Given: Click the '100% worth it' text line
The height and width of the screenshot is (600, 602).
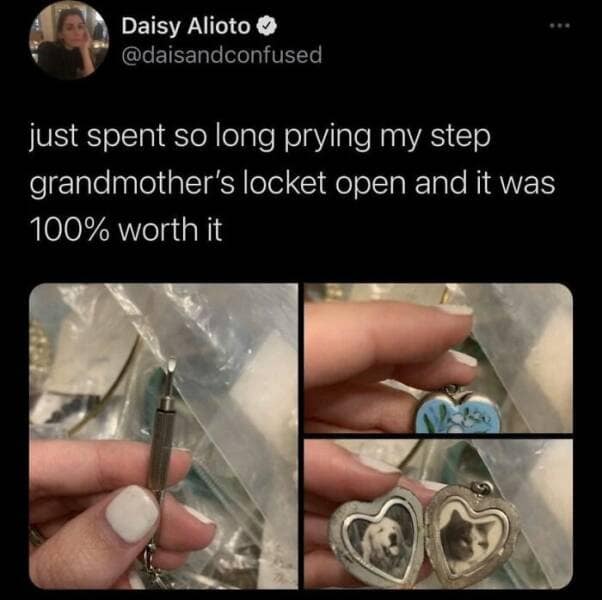Looking at the screenshot, I should point(126,229).
